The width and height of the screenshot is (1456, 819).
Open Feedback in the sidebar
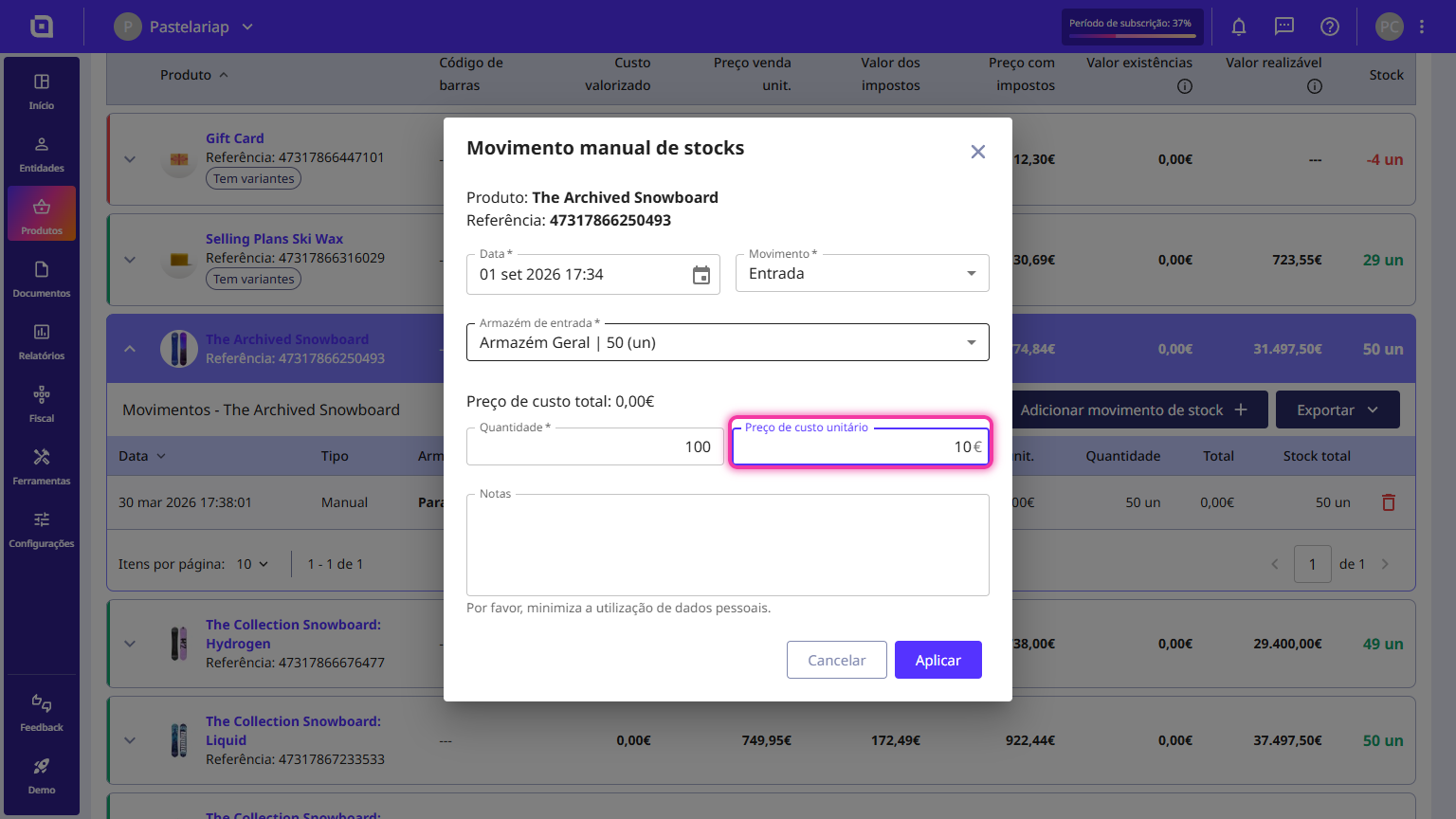click(42, 714)
